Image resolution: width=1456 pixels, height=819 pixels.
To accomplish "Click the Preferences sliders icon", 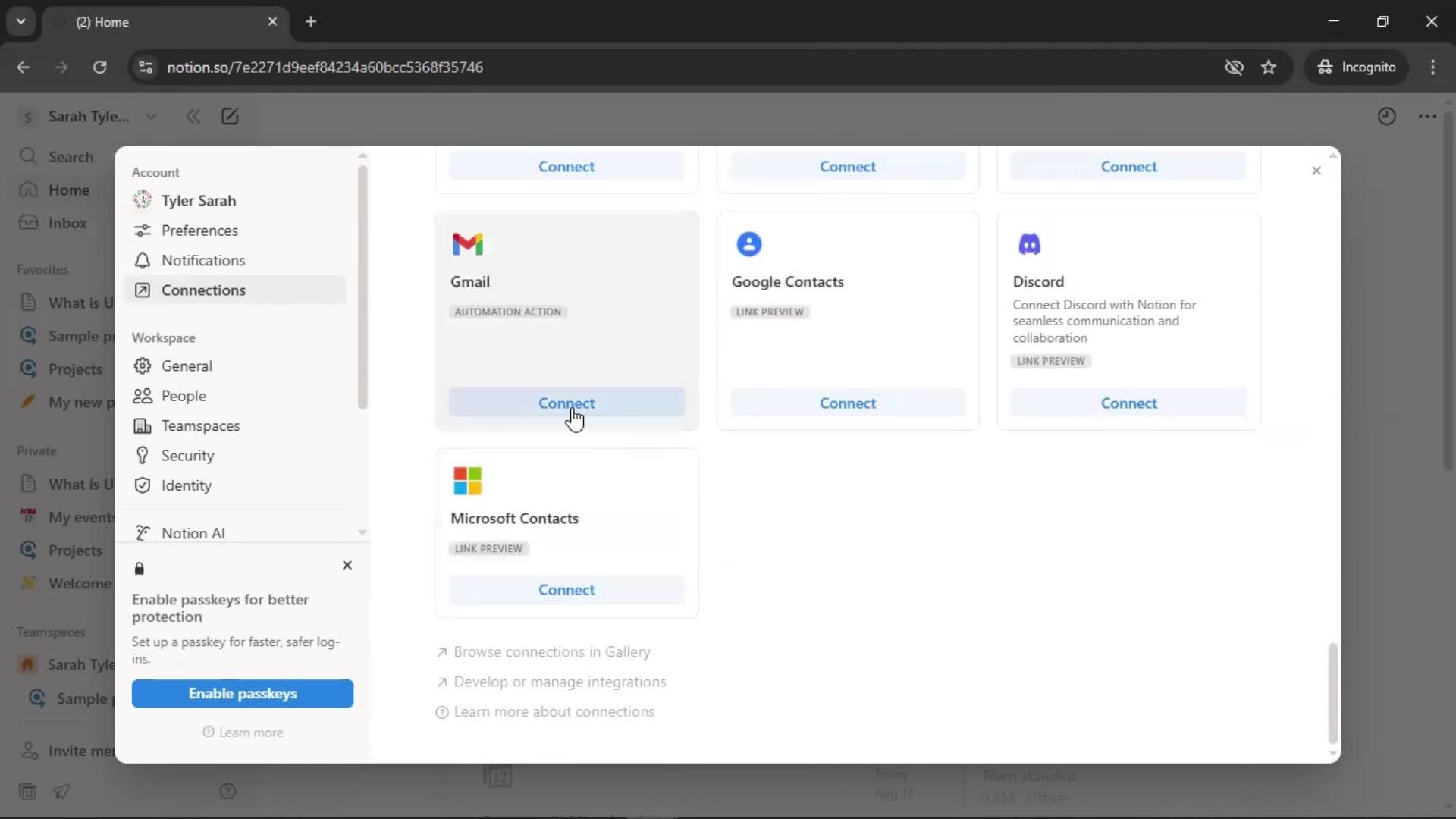I will coord(142,231).
